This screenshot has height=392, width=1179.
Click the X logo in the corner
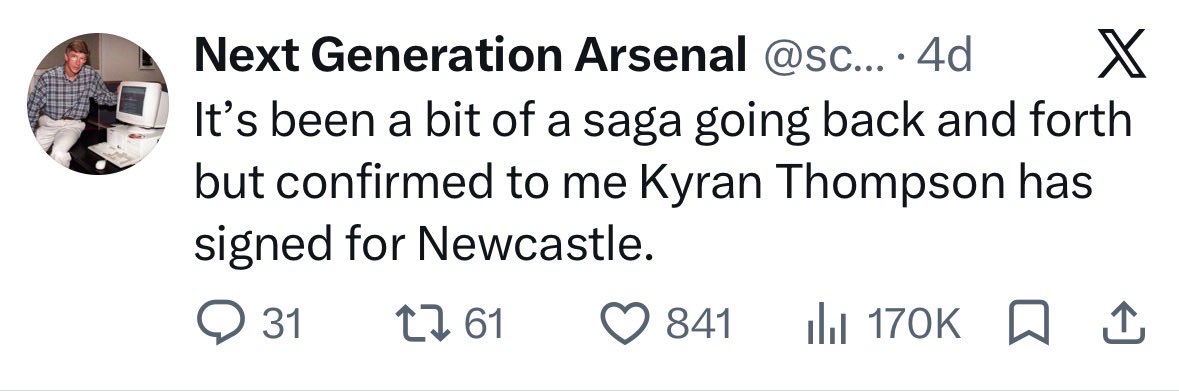coord(1121,54)
